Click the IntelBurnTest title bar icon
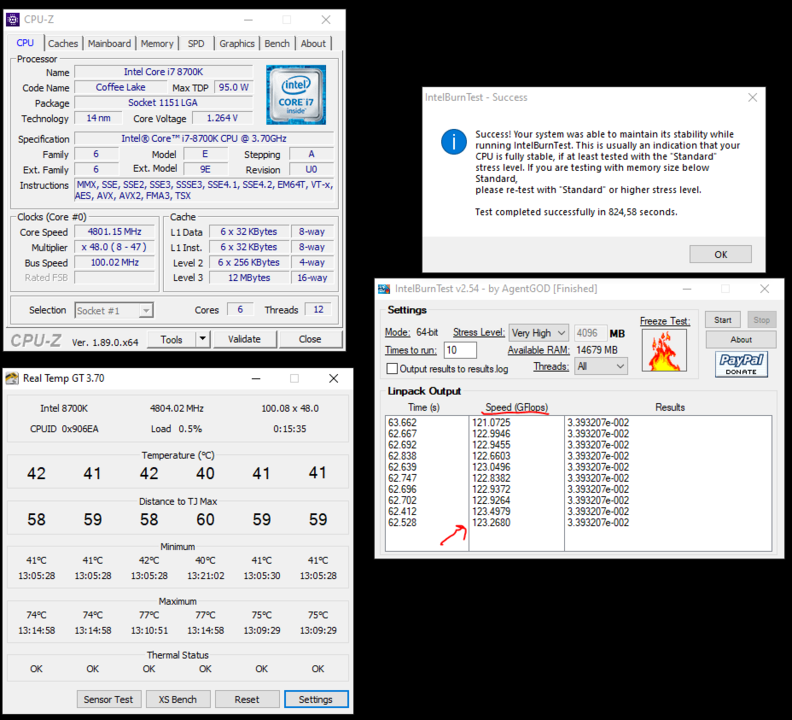The height and width of the screenshot is (720, 792). [x=384, y=289]
